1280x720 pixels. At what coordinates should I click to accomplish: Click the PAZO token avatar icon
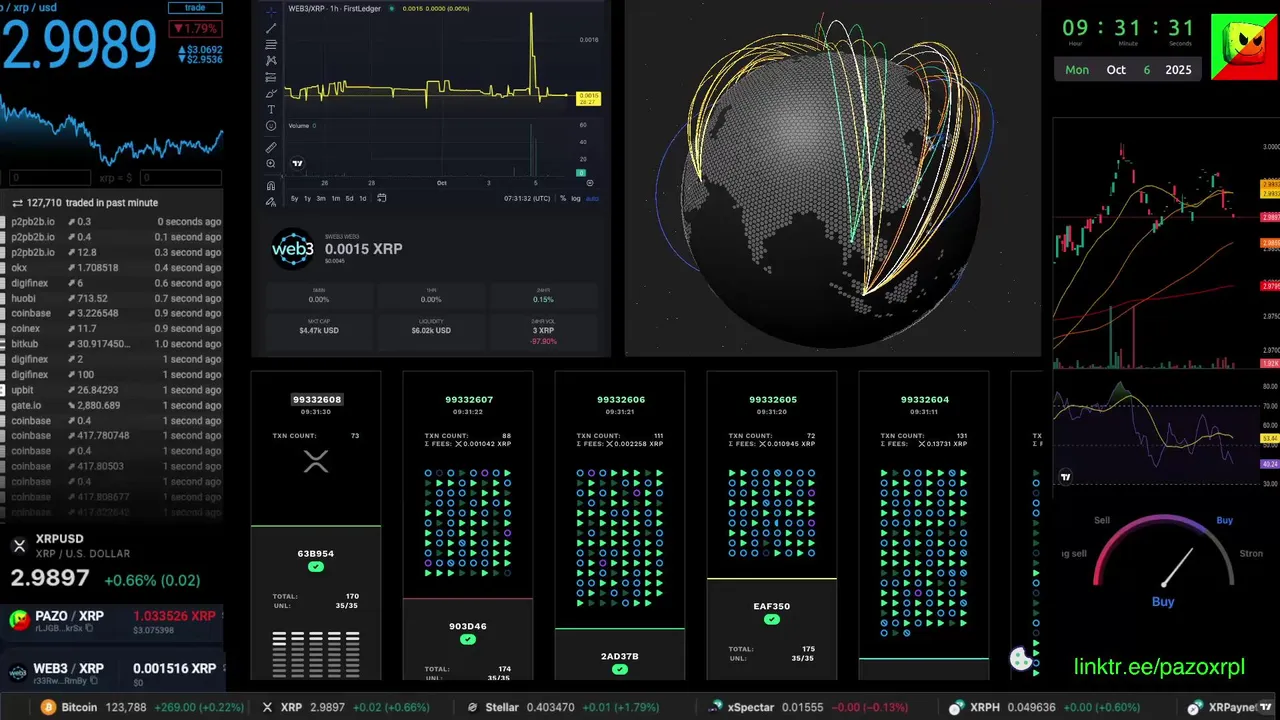tap(18, 622)
